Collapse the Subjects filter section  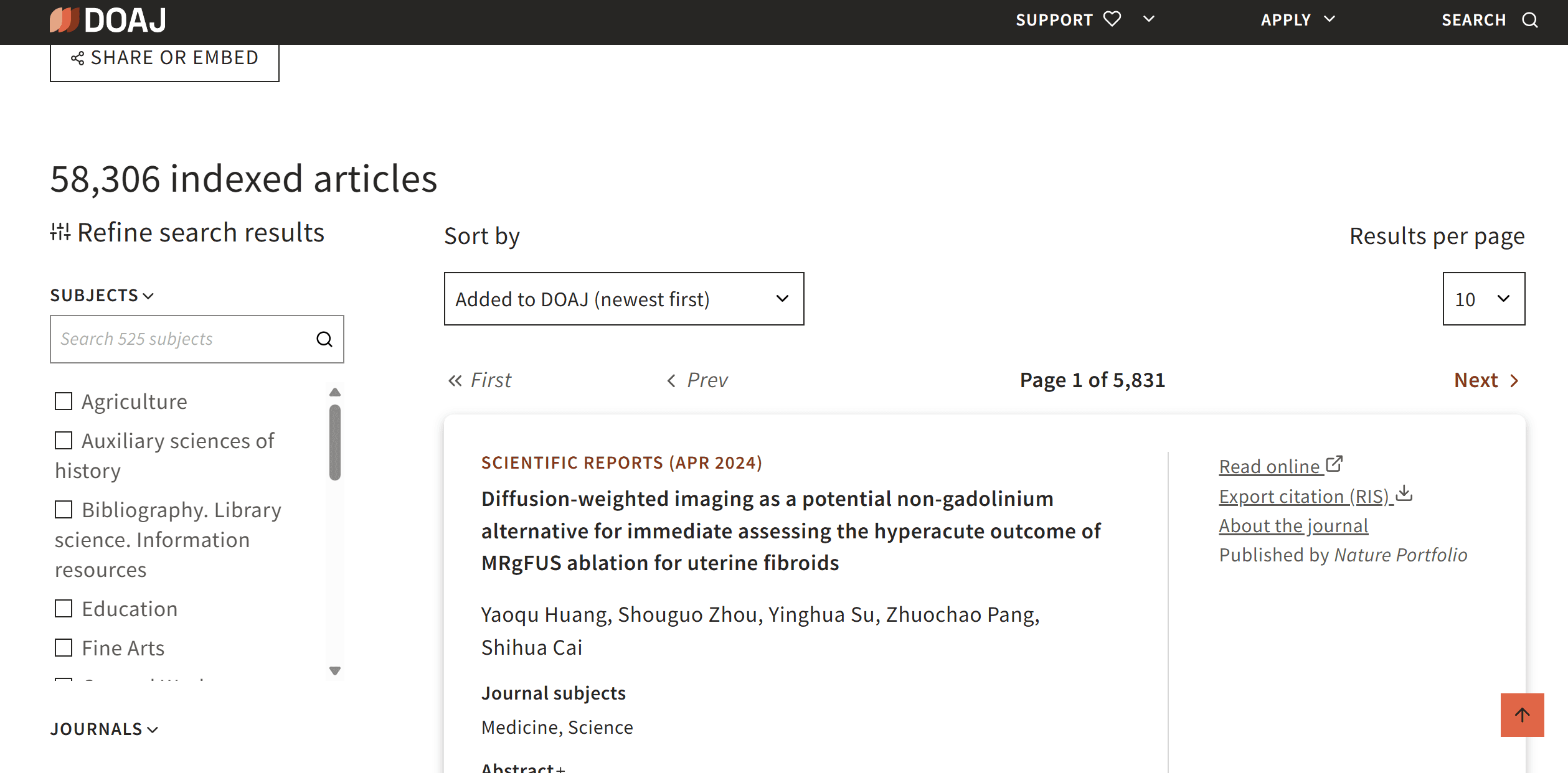click(102, 295)
